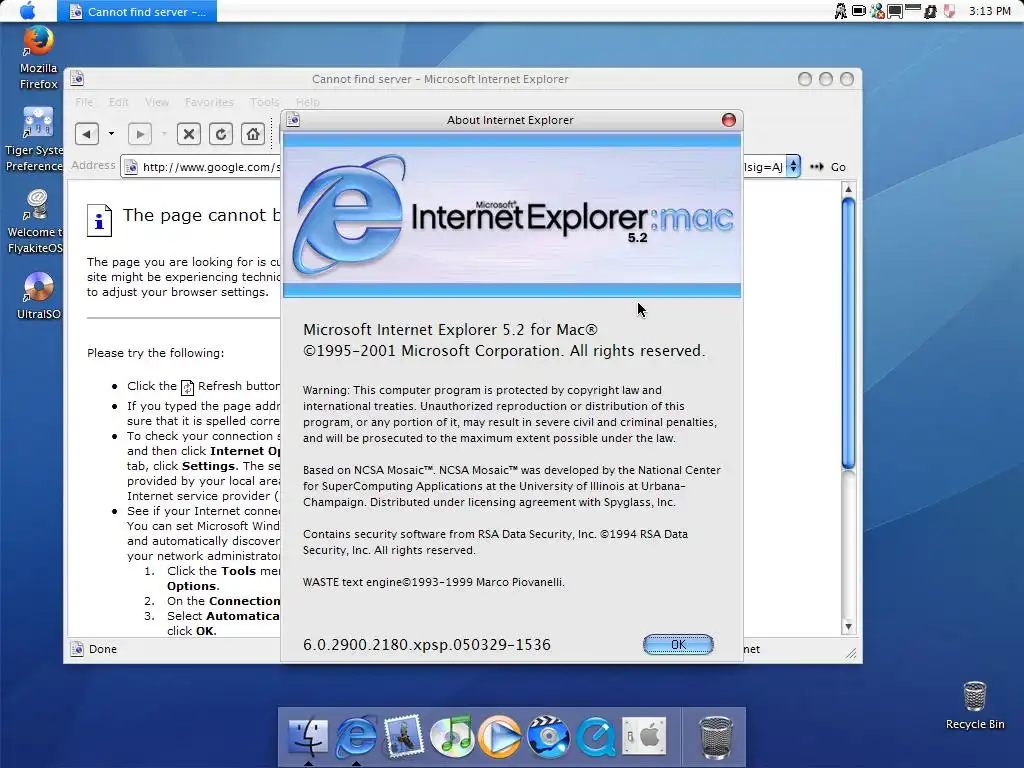Click the messenger buddy icon in the system tray
1024x768 pixels.
click(x=877, y=10)
